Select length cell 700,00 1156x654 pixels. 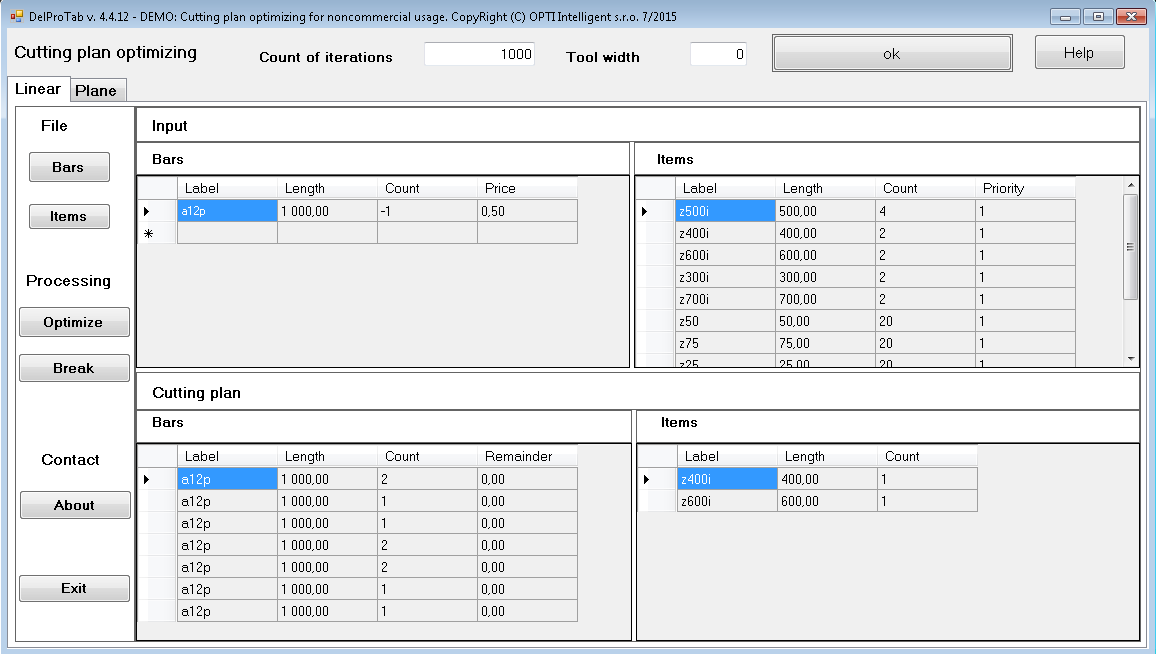826,299
